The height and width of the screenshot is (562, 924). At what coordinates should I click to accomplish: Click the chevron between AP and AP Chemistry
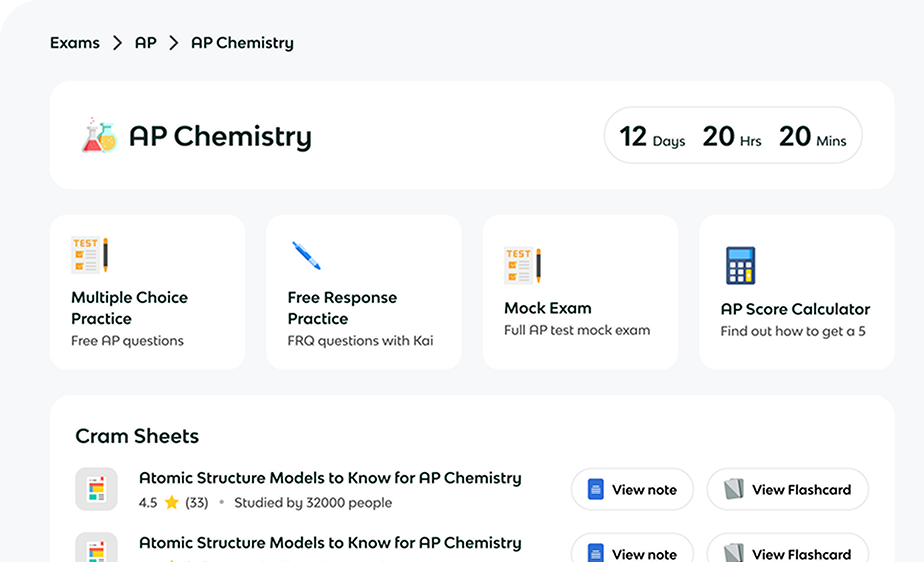click(x=173, y=43)
